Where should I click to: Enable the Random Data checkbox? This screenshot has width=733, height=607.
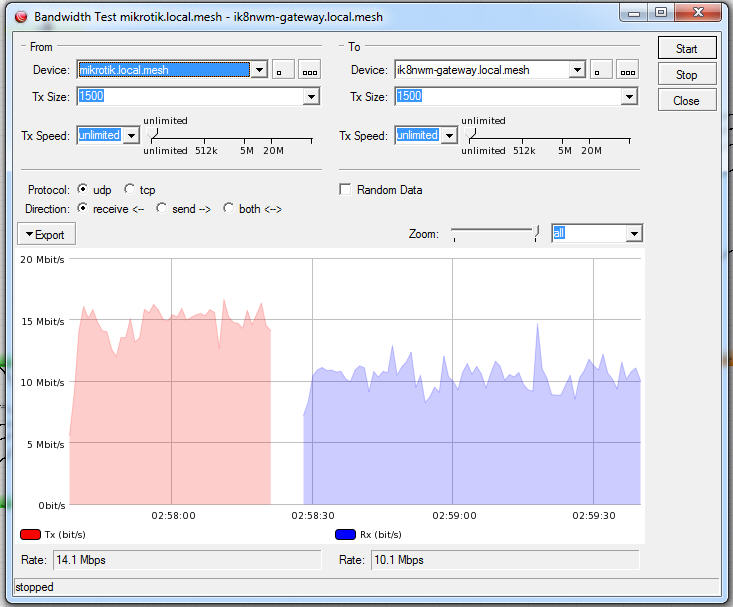coord(345,189)
